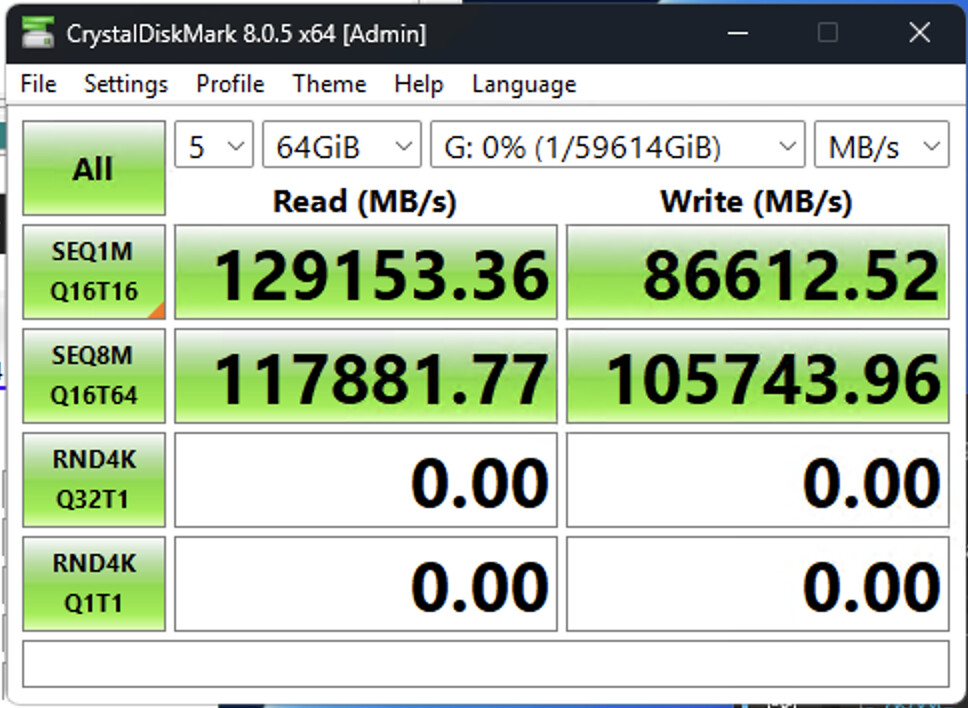Image resolution: width=968 pixels, height=708 pixels.
Task: Start the SEQ1M Q16T16 test
Action: pos(93,272)
